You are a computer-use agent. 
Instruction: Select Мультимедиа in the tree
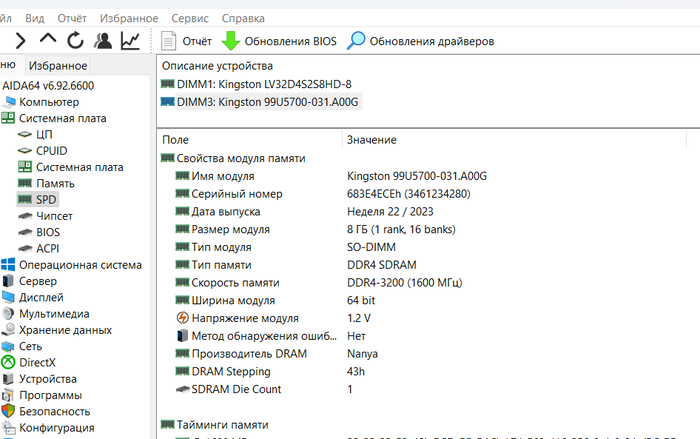pos(54,314)
